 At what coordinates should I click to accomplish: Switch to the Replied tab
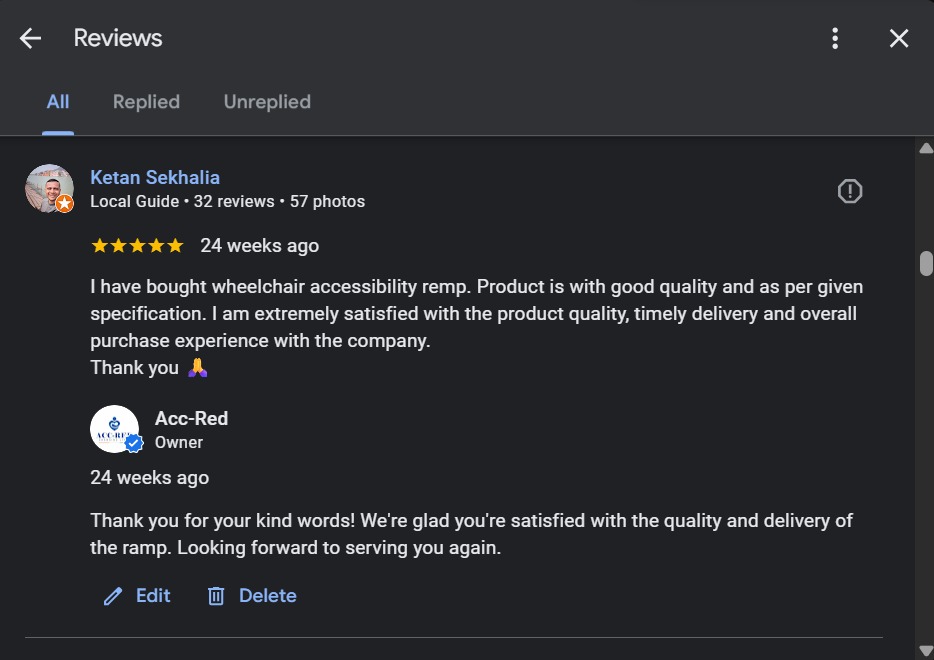146,102
